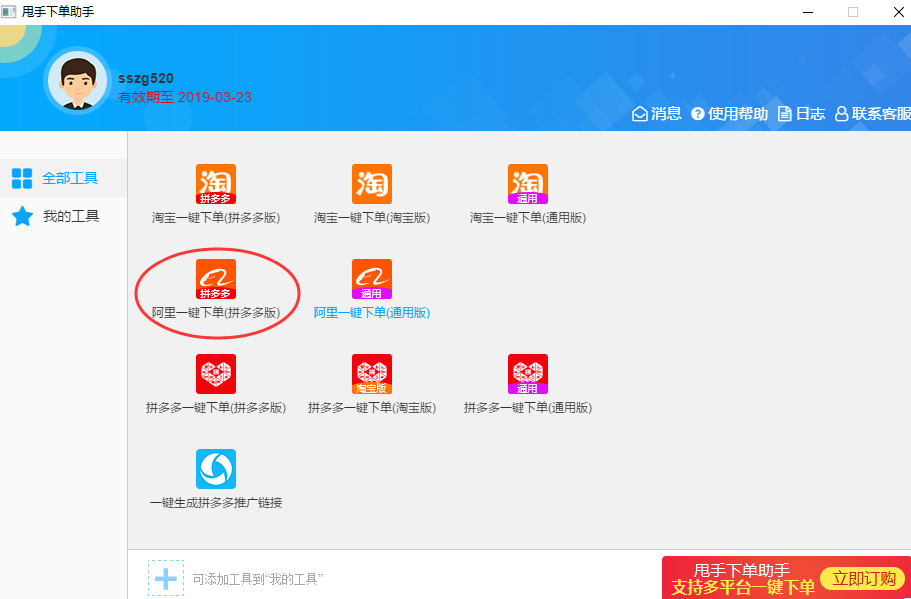This screenshot has height=599, width=911.
Task: Open 使用帮助 help
Action: tap(729, 113)
